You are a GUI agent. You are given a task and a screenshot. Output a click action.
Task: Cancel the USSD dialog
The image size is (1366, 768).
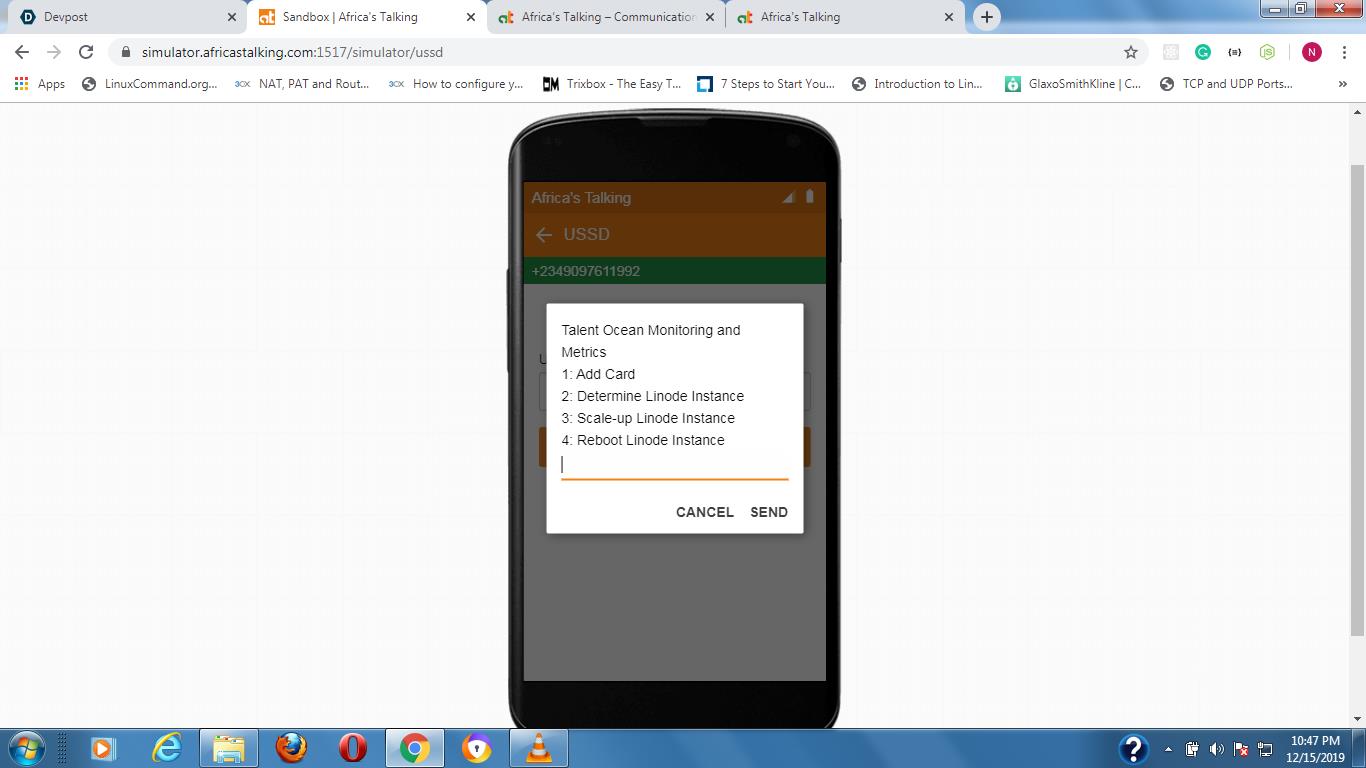click(x=705, y=512)
